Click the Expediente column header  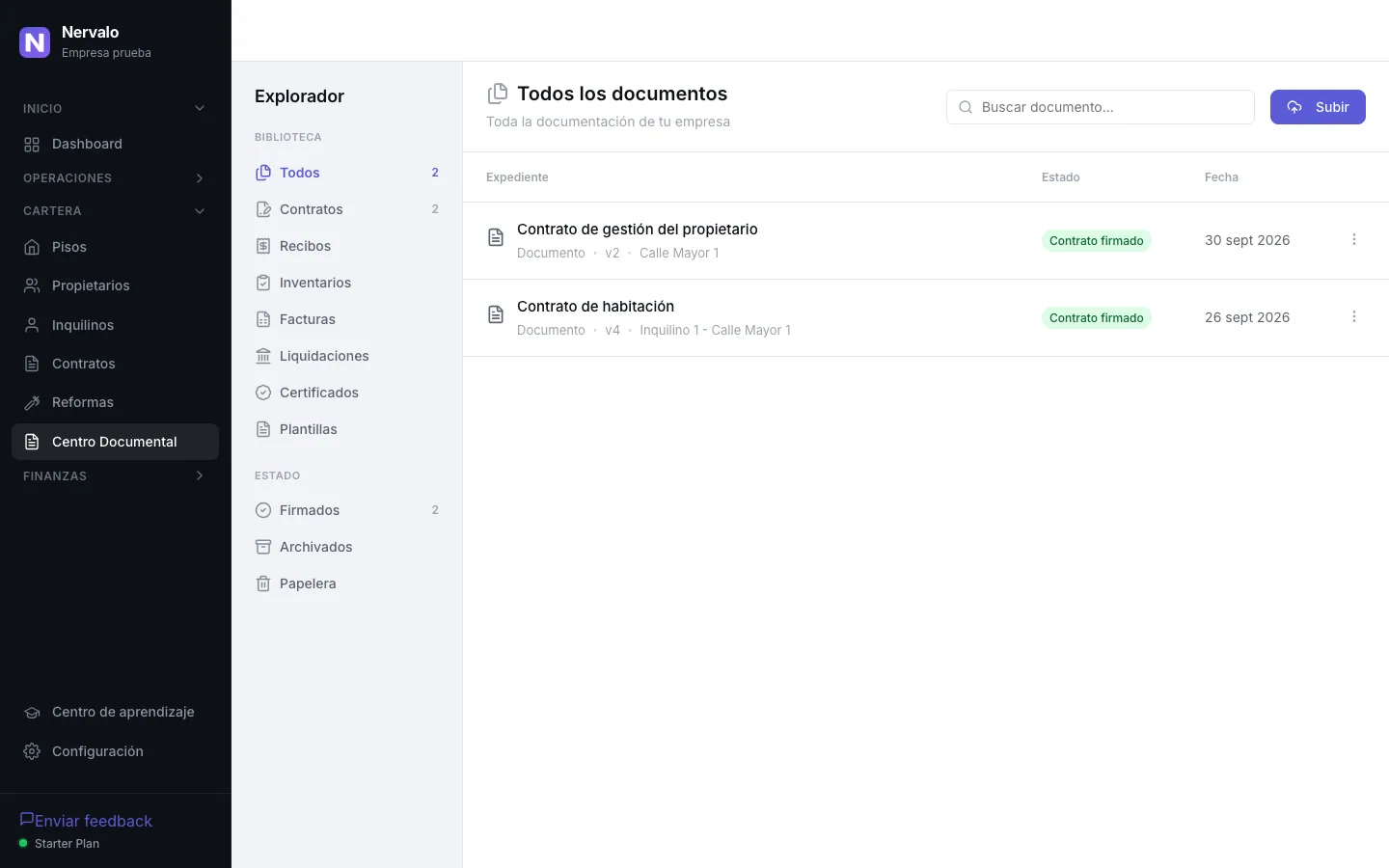click(517, 177)
